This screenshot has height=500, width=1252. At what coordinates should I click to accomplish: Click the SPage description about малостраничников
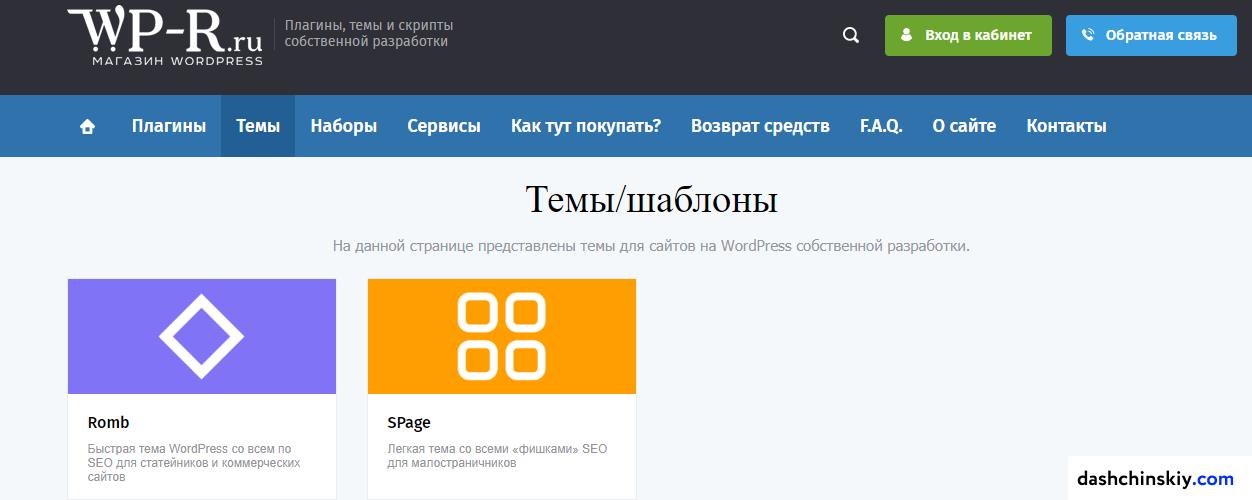tap(497, 456)
